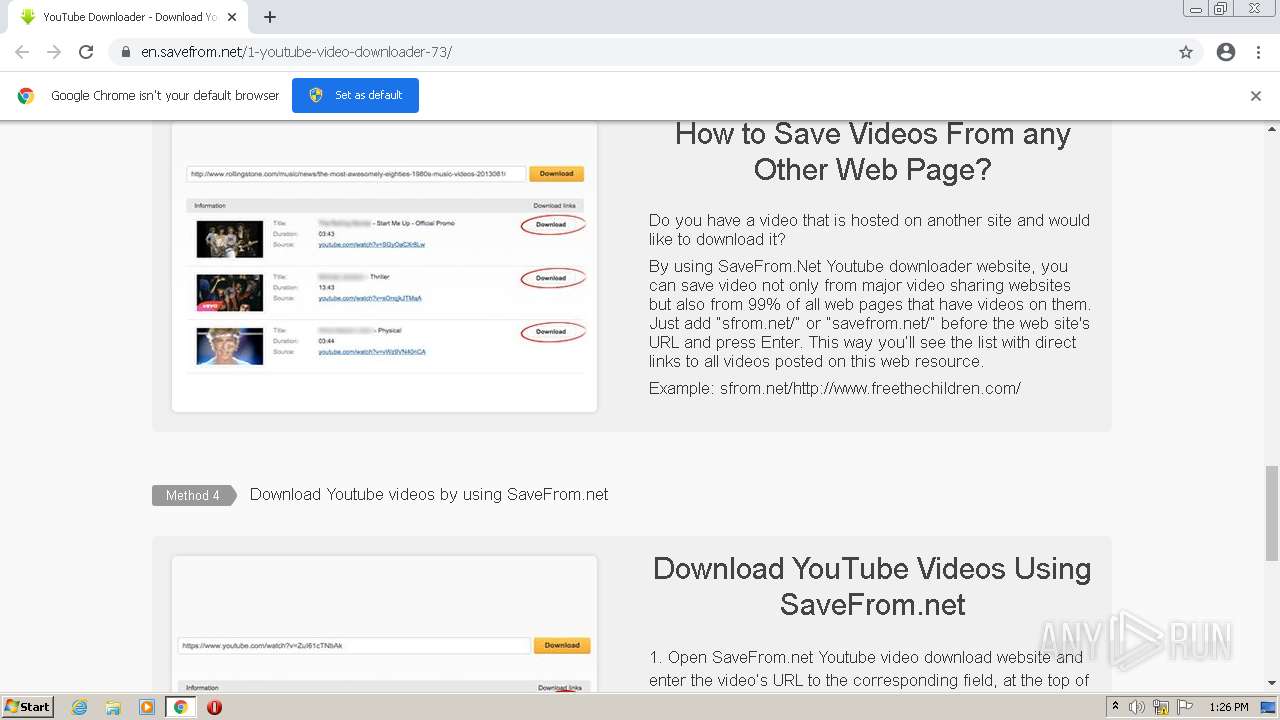Open the volume speaker tray icon
The image size is (1280, 720).
click(x=1137, y=707)
